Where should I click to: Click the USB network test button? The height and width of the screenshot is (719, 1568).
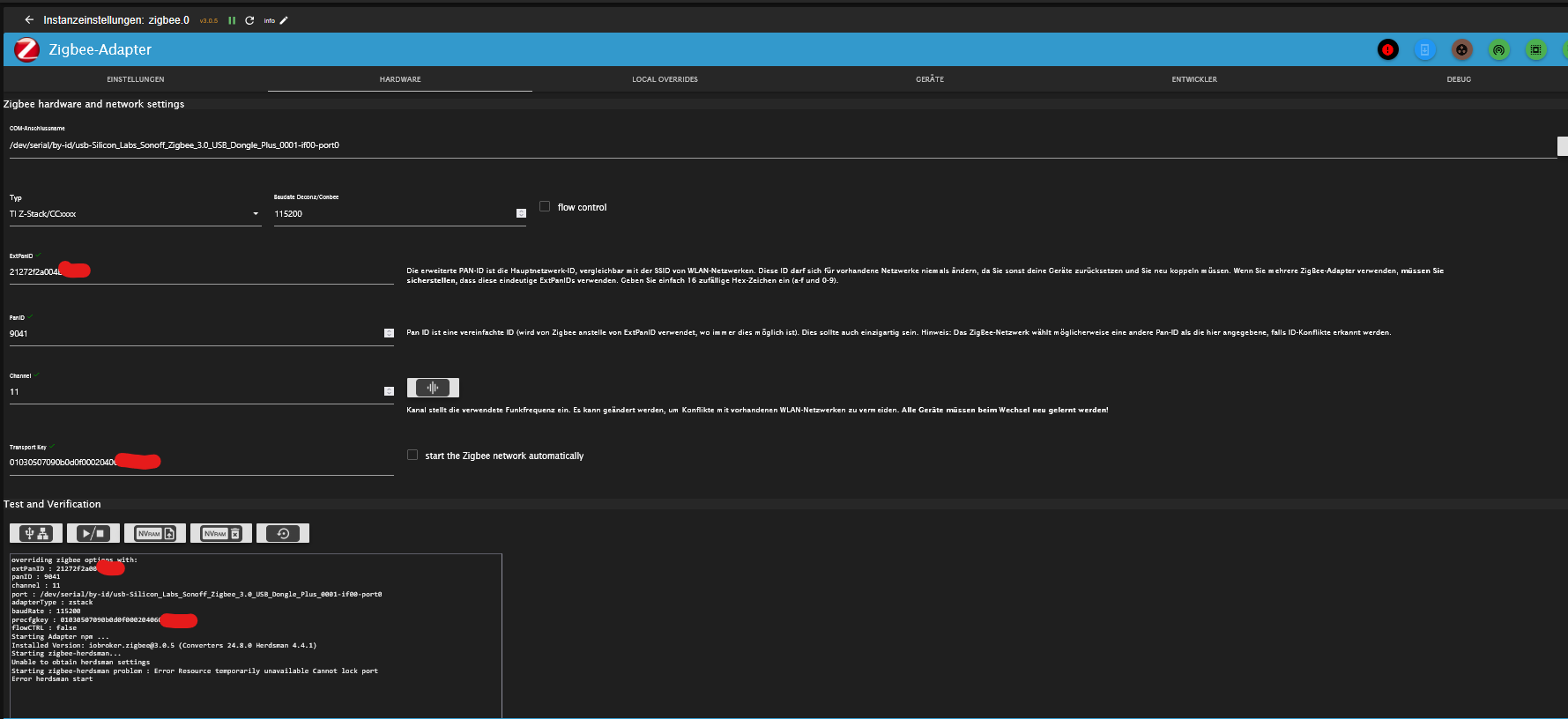click(x=36, y=533)
